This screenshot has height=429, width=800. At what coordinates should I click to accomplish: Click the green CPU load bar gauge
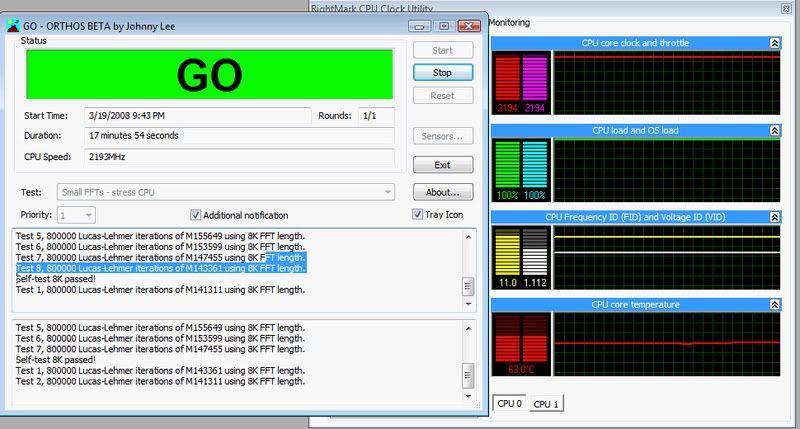(508, 164)
